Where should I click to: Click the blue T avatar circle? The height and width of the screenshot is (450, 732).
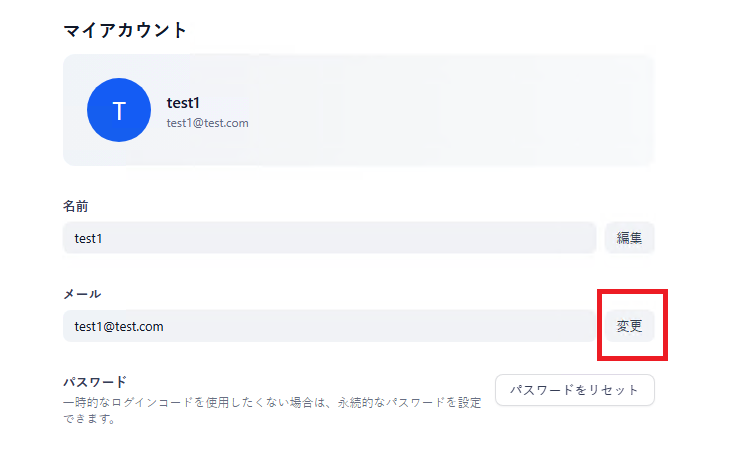point(119,110)
